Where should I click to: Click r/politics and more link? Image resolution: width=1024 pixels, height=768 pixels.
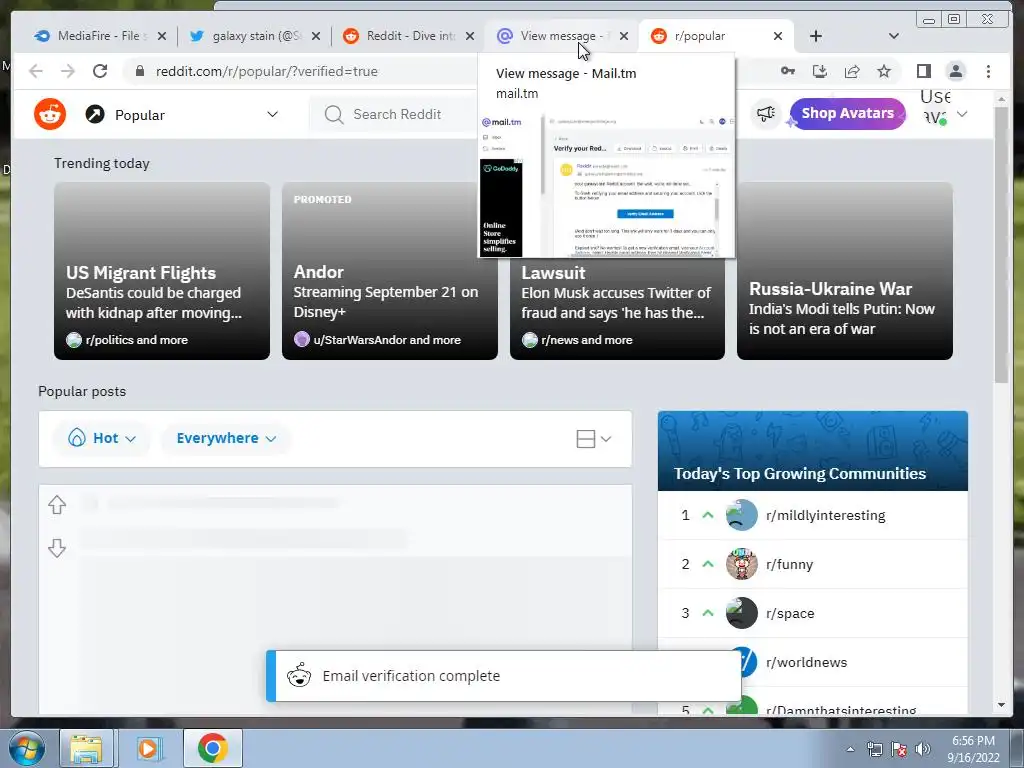coord(136,340)
